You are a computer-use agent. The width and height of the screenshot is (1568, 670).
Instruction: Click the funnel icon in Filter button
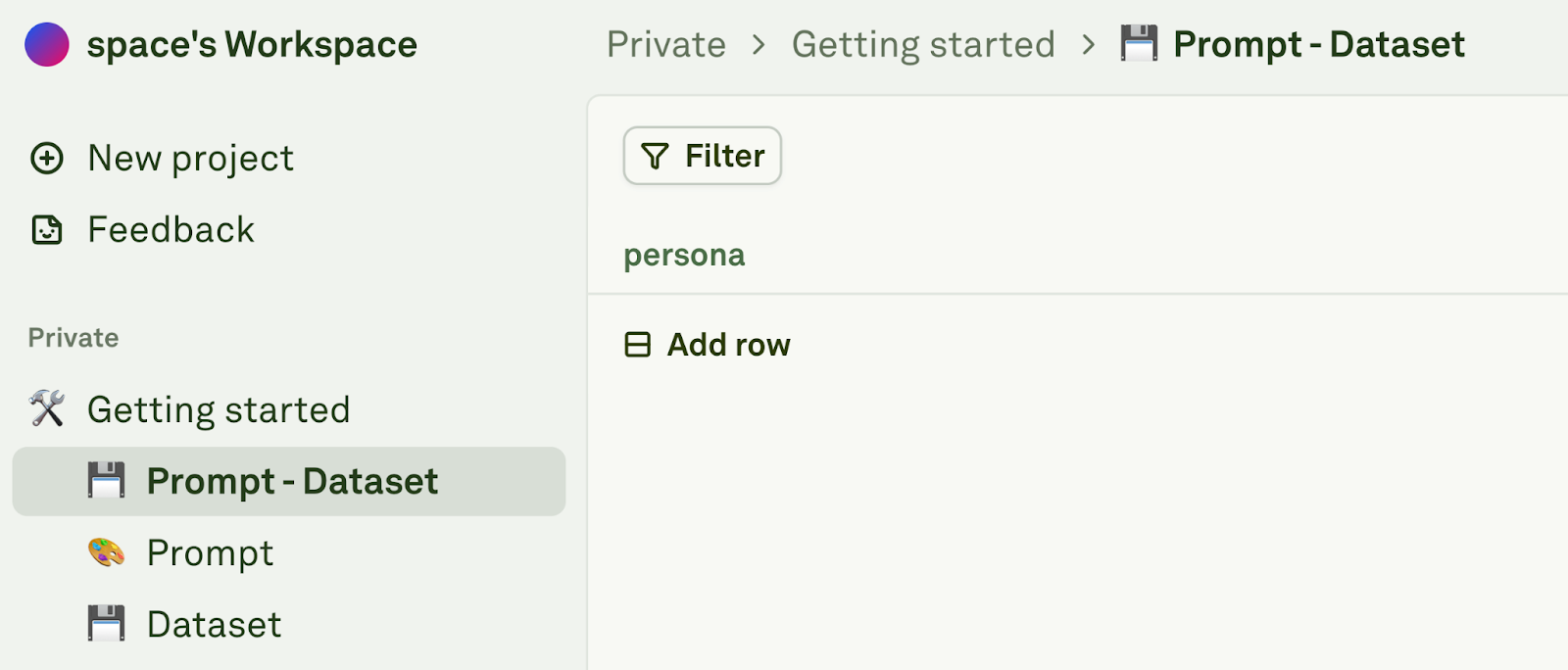pyautogui.click(x=655, y=156)
